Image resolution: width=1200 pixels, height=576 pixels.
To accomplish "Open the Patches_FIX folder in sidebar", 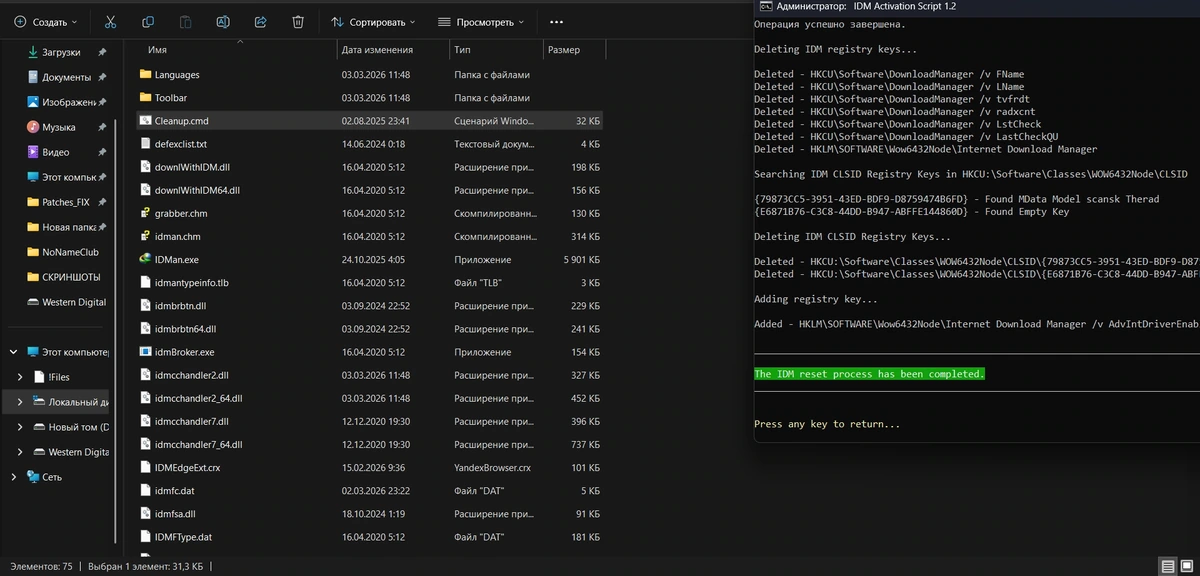I will [x=66, y=202].
